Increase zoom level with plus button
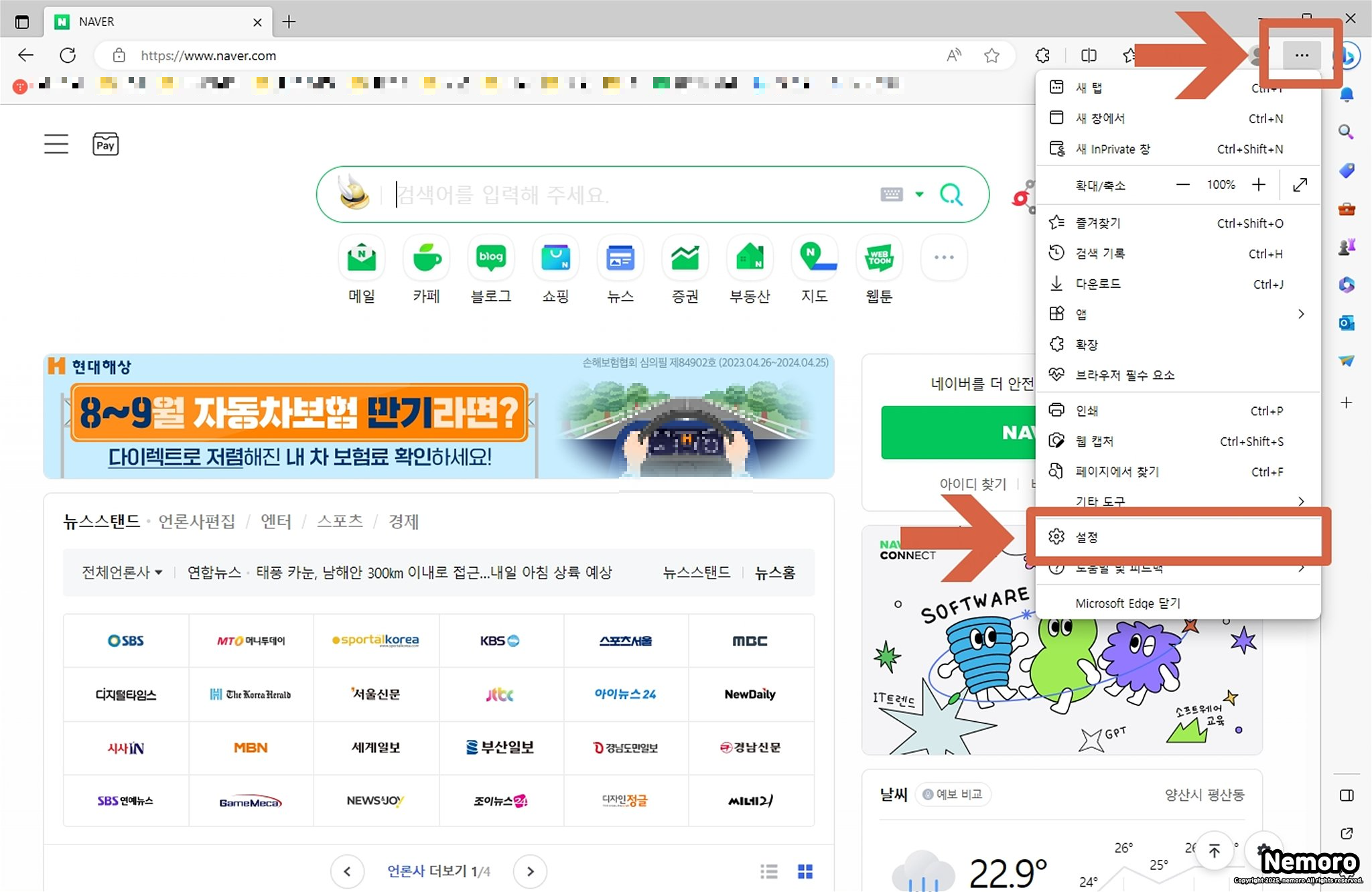 click(x=1259, y=185)
